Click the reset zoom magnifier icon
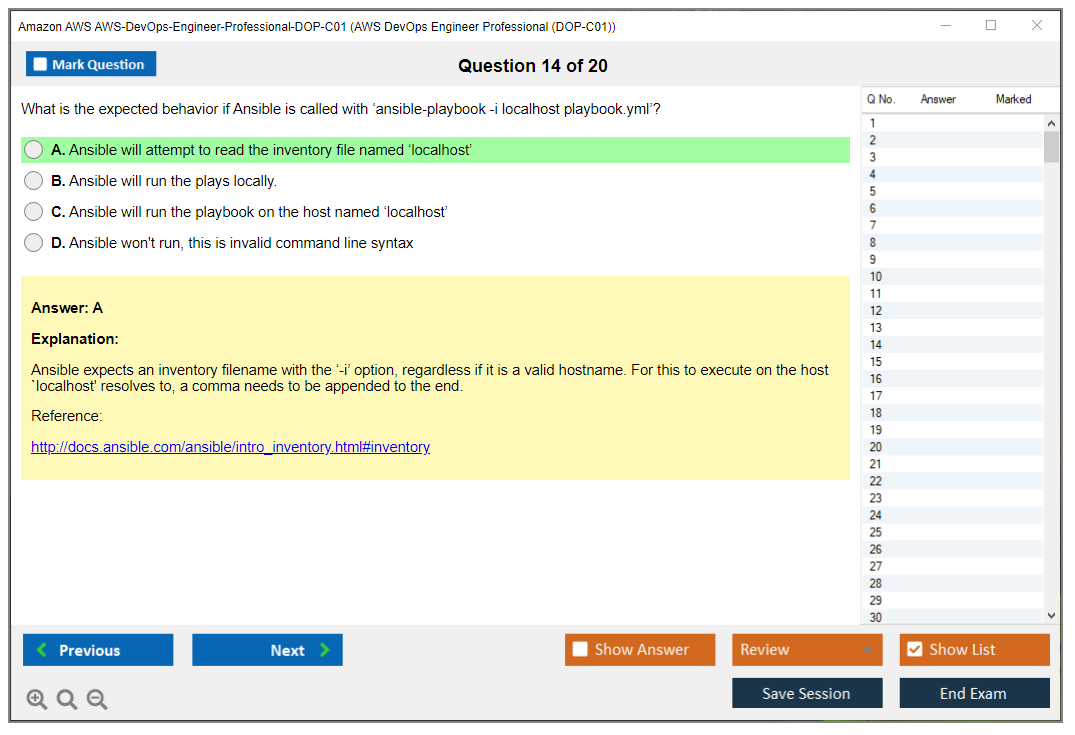 click(67, 700)
